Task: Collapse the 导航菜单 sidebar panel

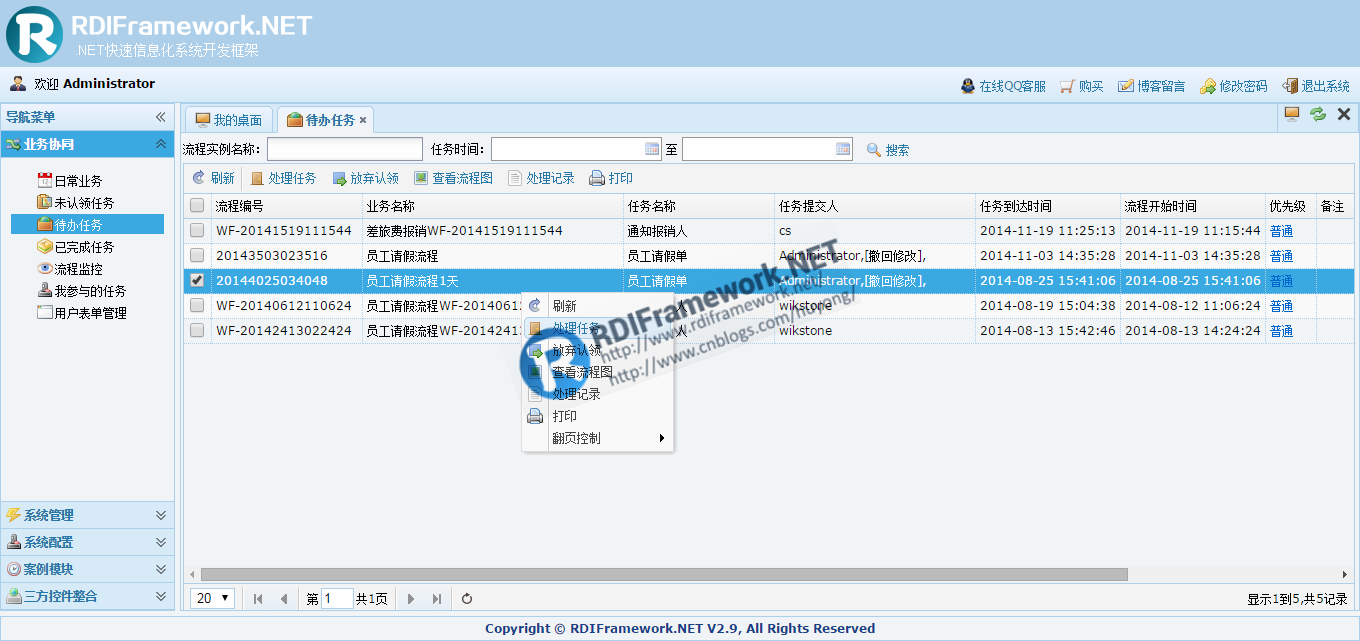Action: [160, 117]
